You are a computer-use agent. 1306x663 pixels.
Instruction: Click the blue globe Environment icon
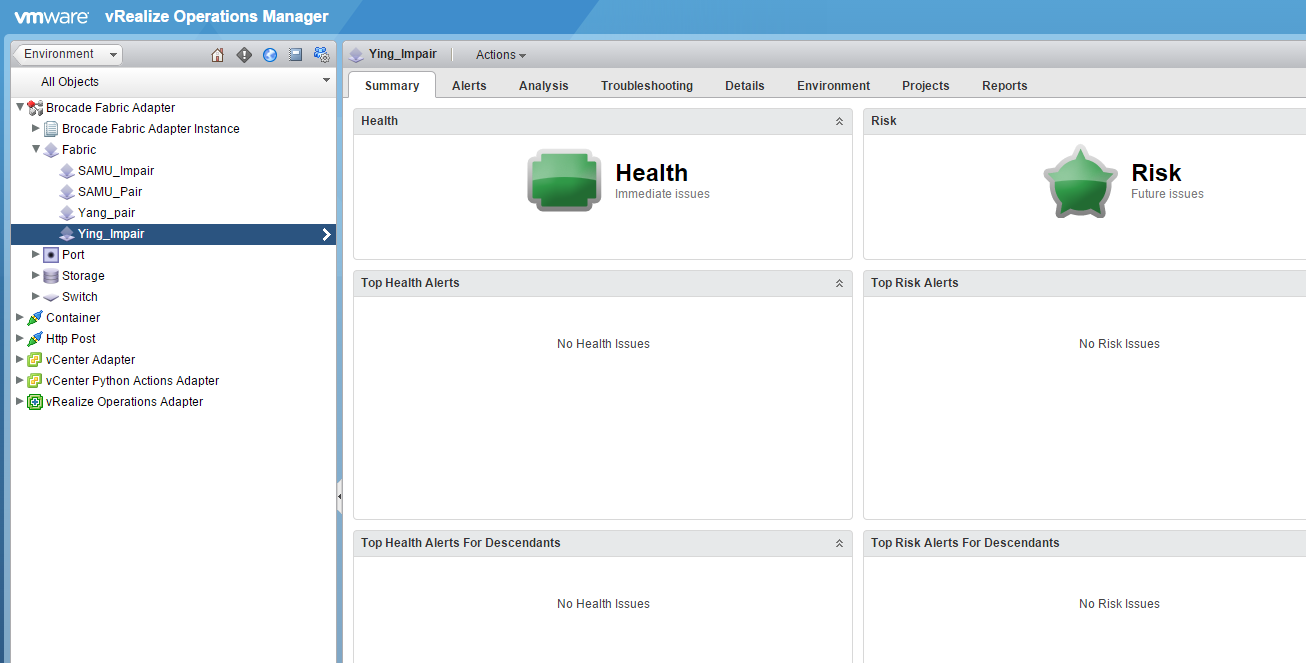pyautogui.click(x=270, y=55)
